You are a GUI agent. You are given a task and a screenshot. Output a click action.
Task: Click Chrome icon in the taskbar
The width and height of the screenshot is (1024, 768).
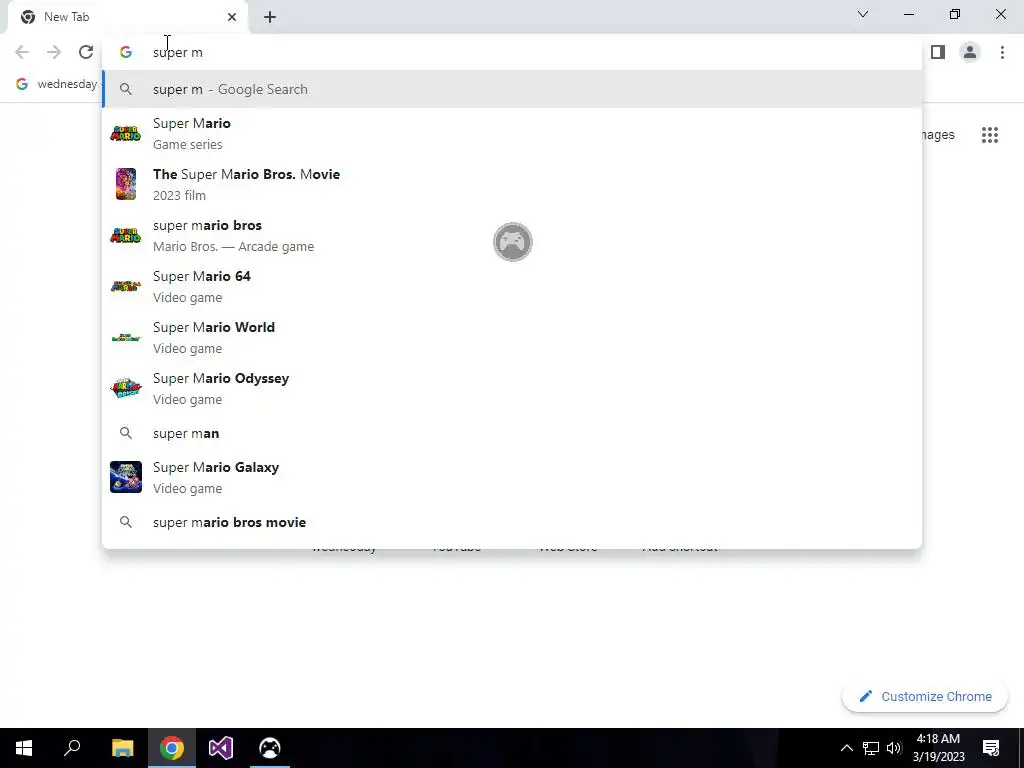tap(172, 748)
